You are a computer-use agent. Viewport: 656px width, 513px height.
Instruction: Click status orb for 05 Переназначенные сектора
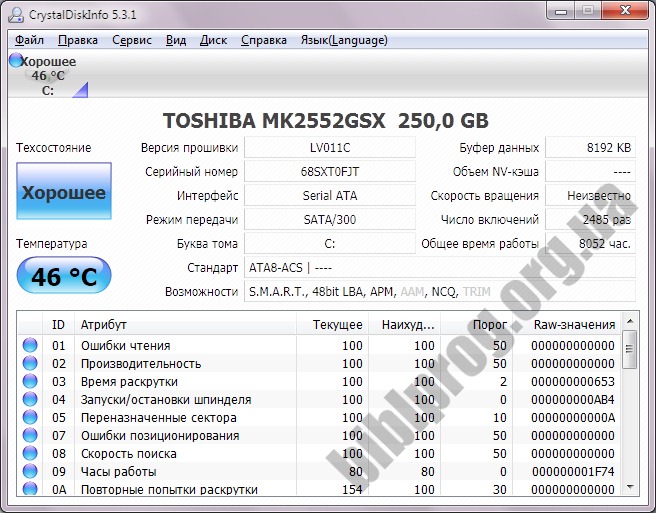[30, 417]
